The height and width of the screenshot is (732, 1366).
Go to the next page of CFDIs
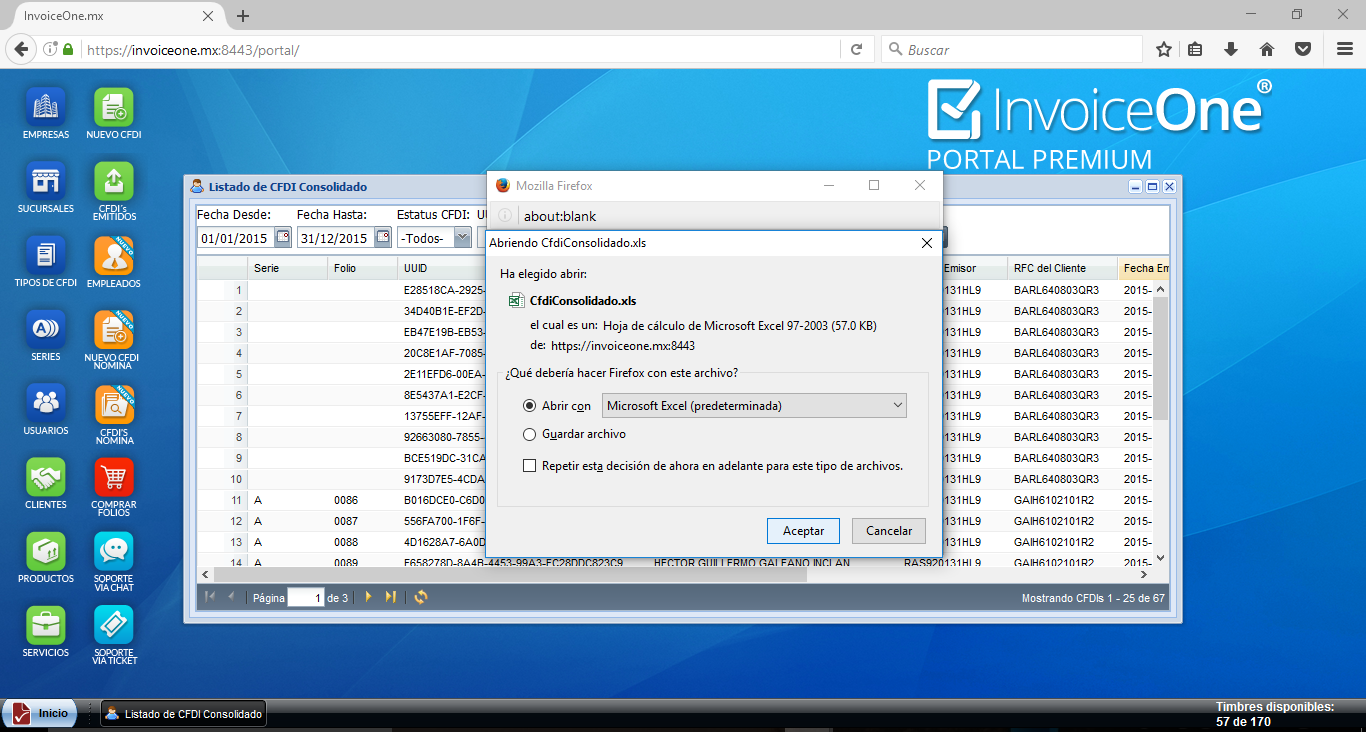point(368,597)
